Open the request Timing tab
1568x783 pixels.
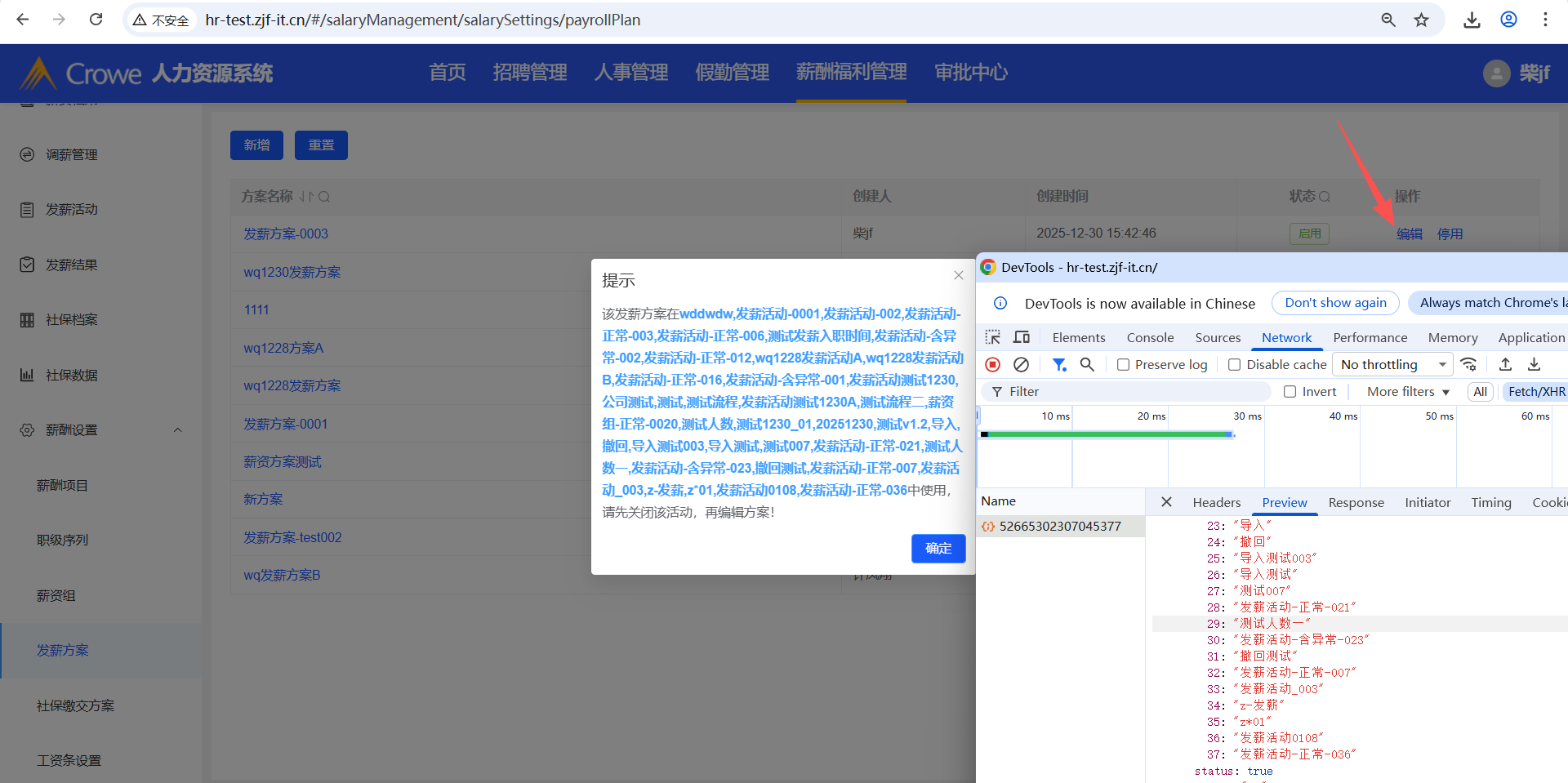click(x=1491, y=502)
